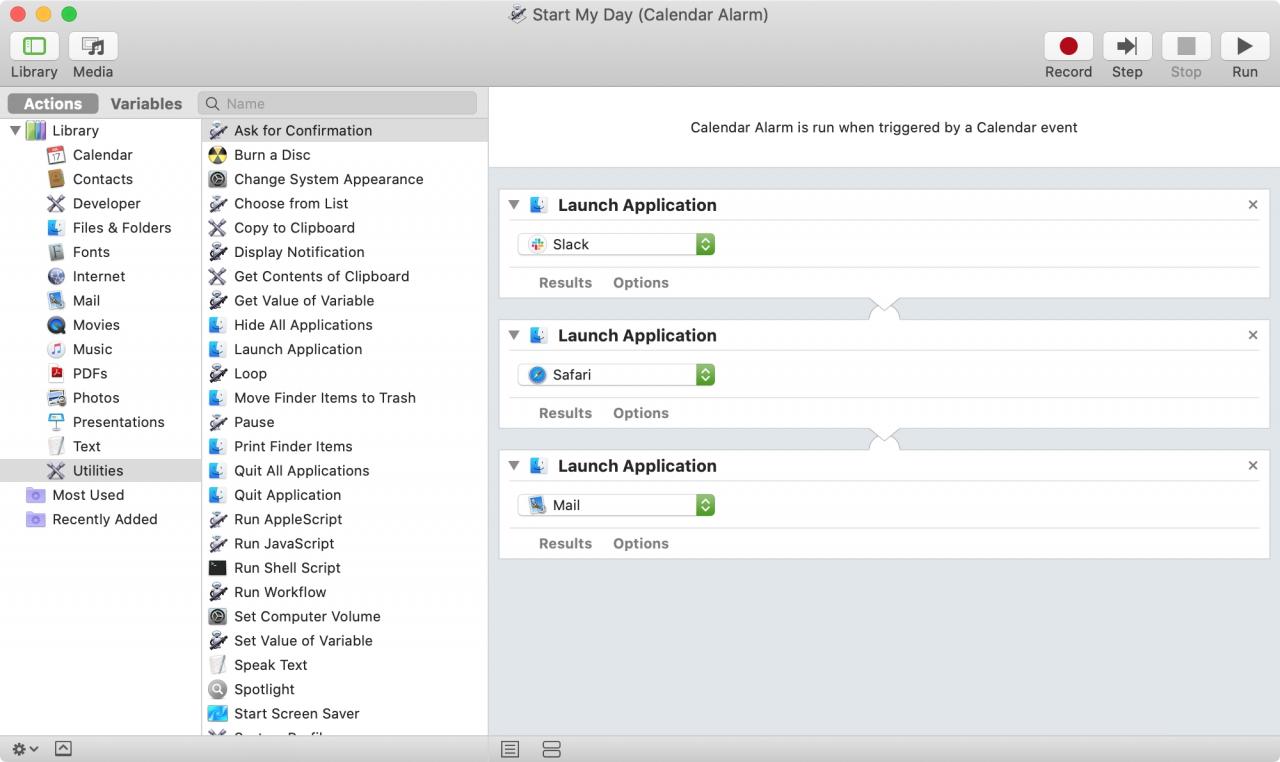Select the Start Screen Saver action
The height and width of the screenshot is (762, 1280).
pos(345,713)
